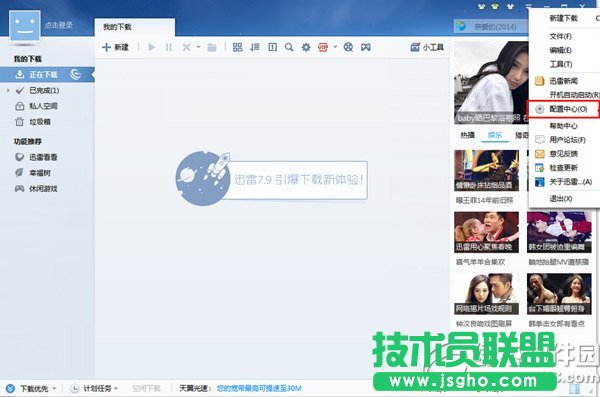The image size is (600, 397).
Task: Click the 新建 new task button
Action: [x=115, y=47]
